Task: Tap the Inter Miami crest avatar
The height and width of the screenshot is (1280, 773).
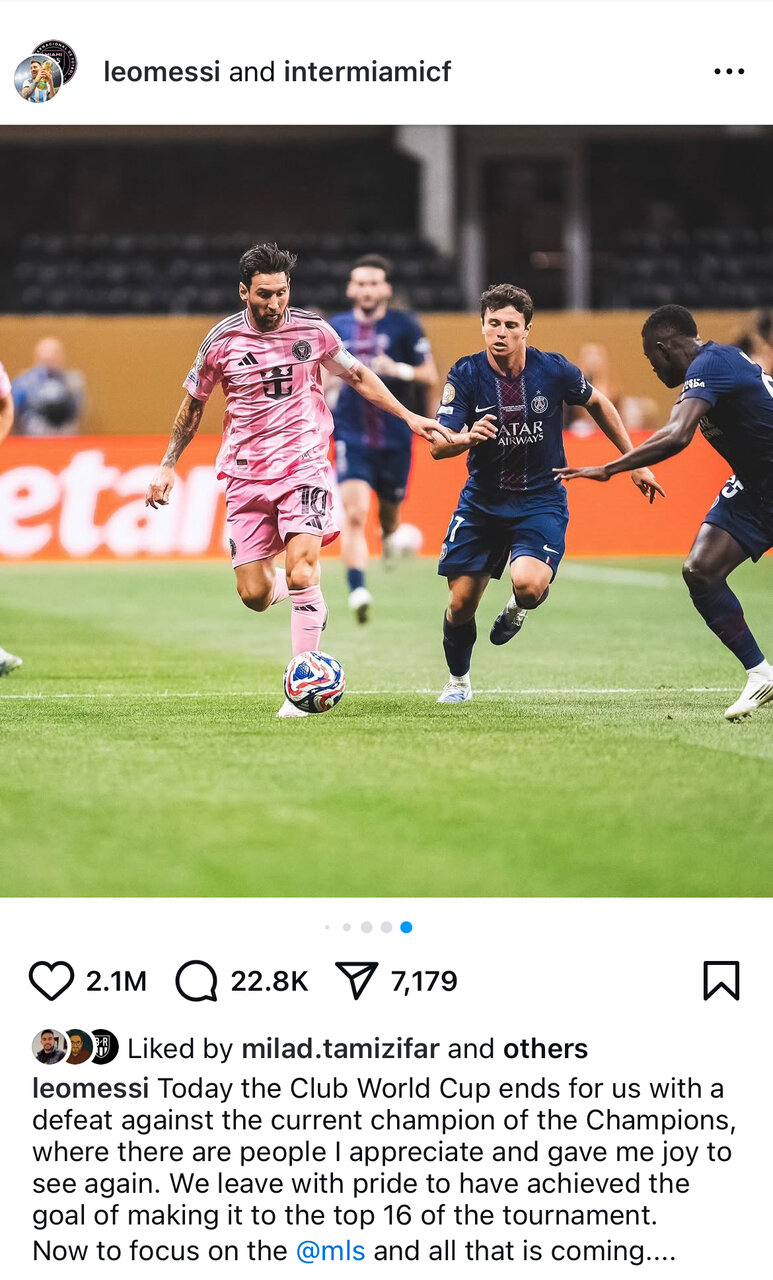Action: pyautogui.click(x=55, y=59)
